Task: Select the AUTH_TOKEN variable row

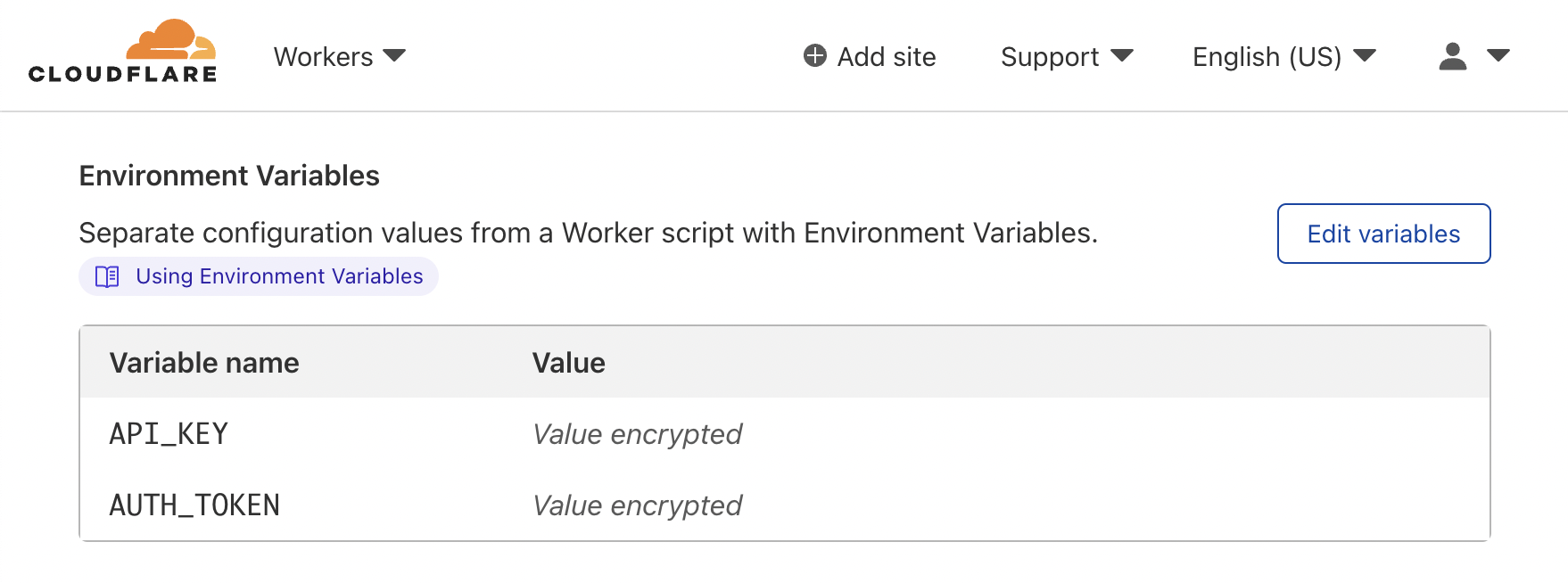Action: point(785,505)
